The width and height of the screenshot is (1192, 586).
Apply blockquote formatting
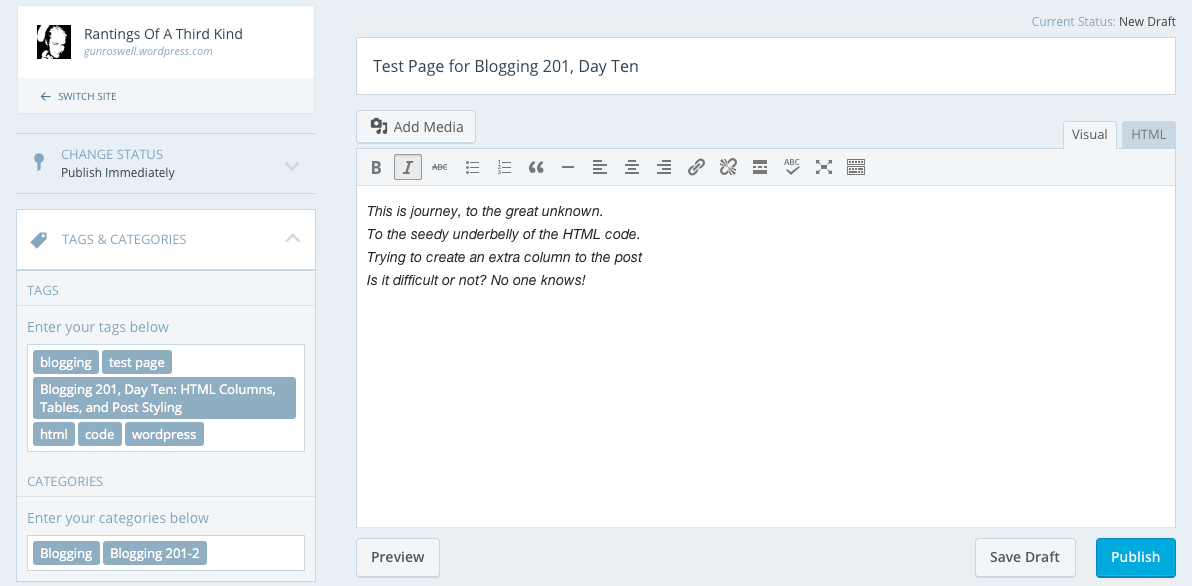point(536,168)
